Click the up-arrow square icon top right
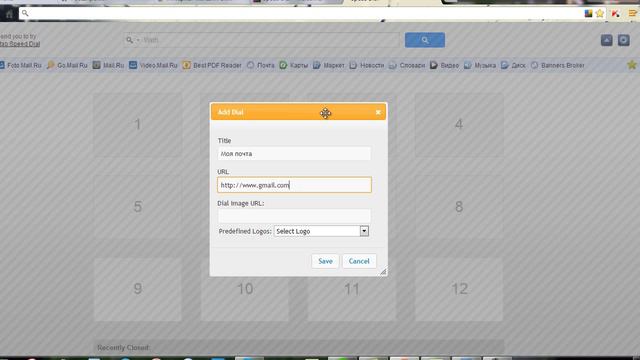This screenshot has width=640, height=360. [x=607, y=40]
